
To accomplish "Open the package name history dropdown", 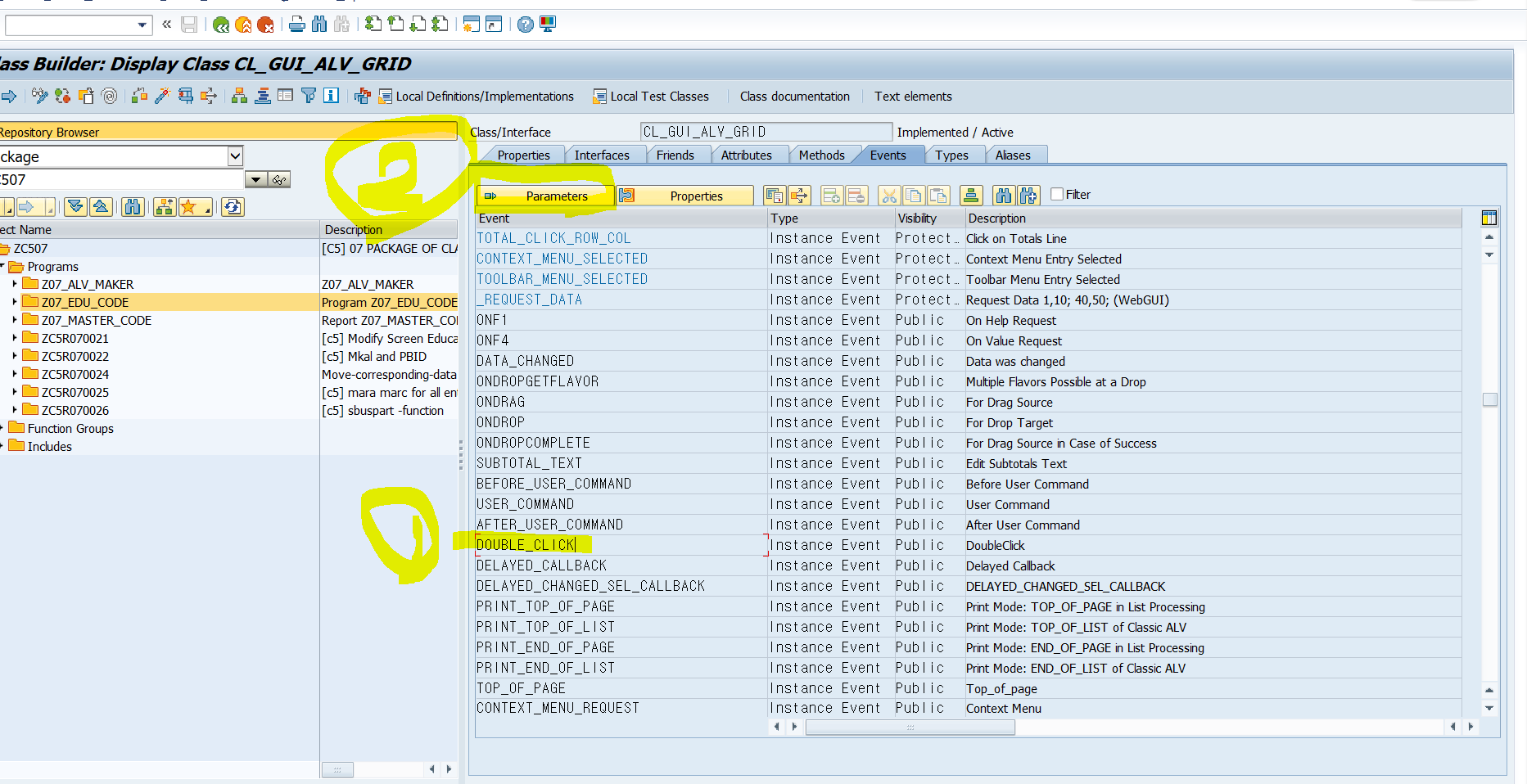I will [x=256, y=180].
